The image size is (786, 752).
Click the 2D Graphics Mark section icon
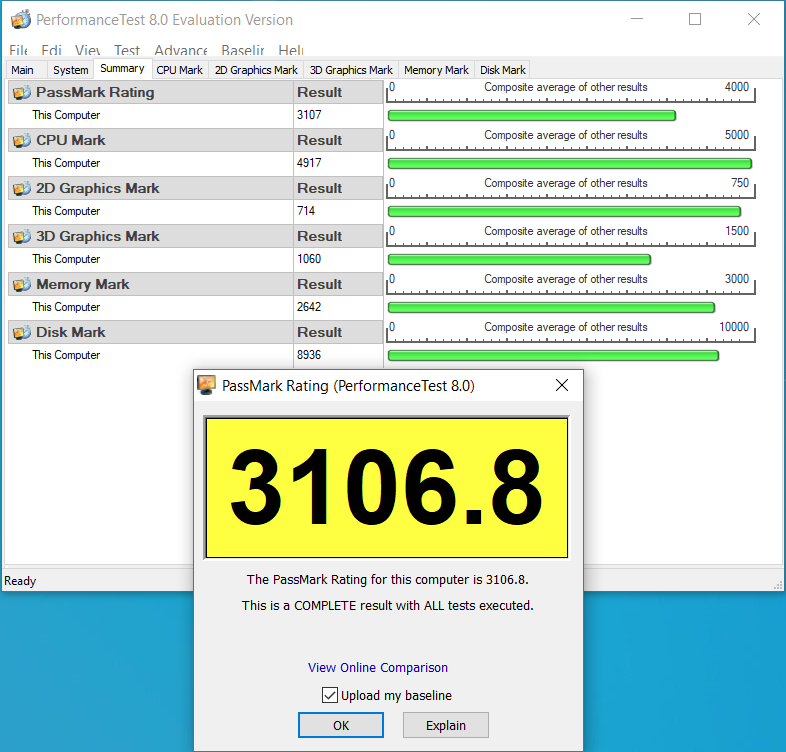[x=22, y=189]
